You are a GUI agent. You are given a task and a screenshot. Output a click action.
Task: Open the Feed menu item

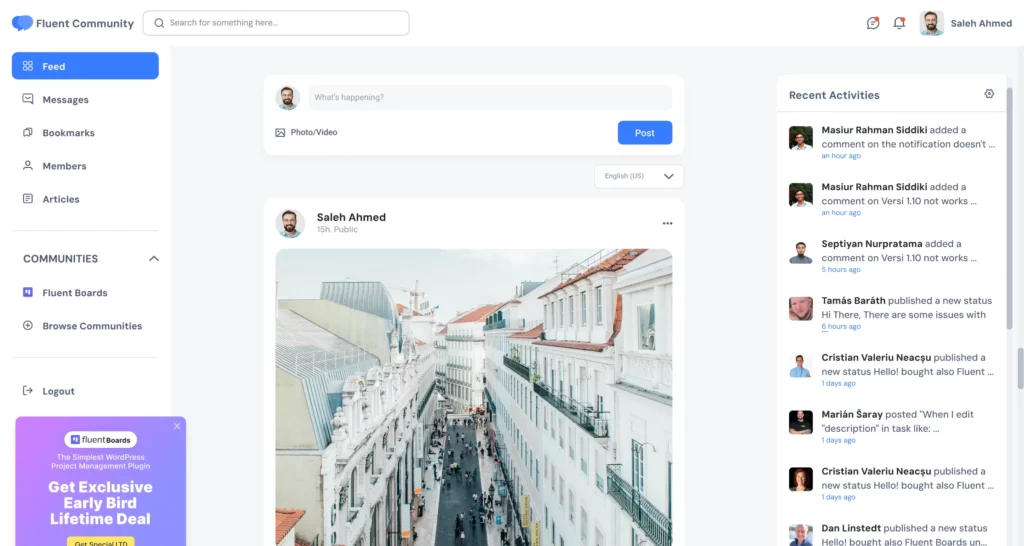click(85, 66)
